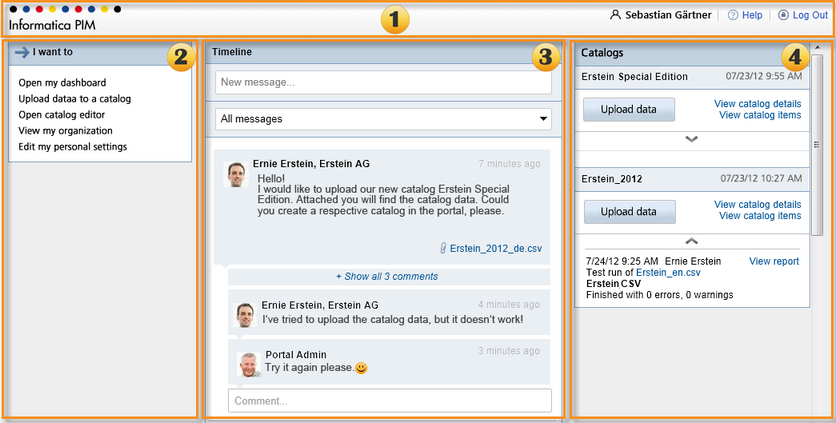Click paperclip icon beside Erstein_2012_de.csv
The image size is (836, 423).
point(443,248)
